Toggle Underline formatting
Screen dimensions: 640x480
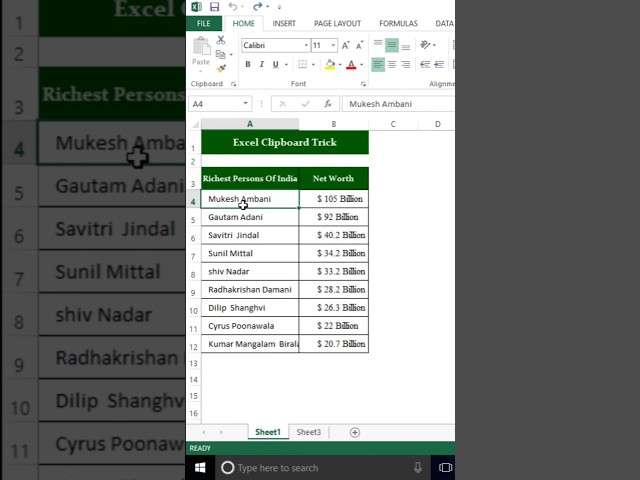coord(276,64)
